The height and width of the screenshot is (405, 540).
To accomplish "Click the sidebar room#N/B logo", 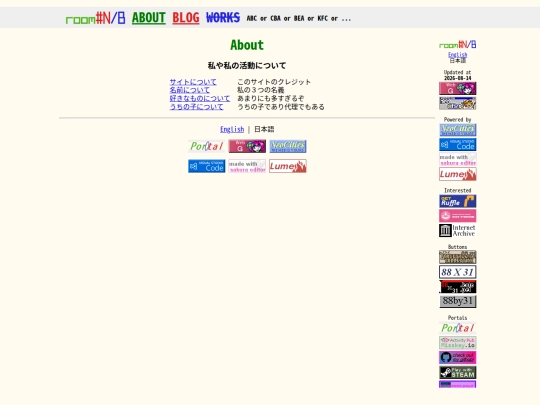I will pyautogui.click(x=458, y=44).
